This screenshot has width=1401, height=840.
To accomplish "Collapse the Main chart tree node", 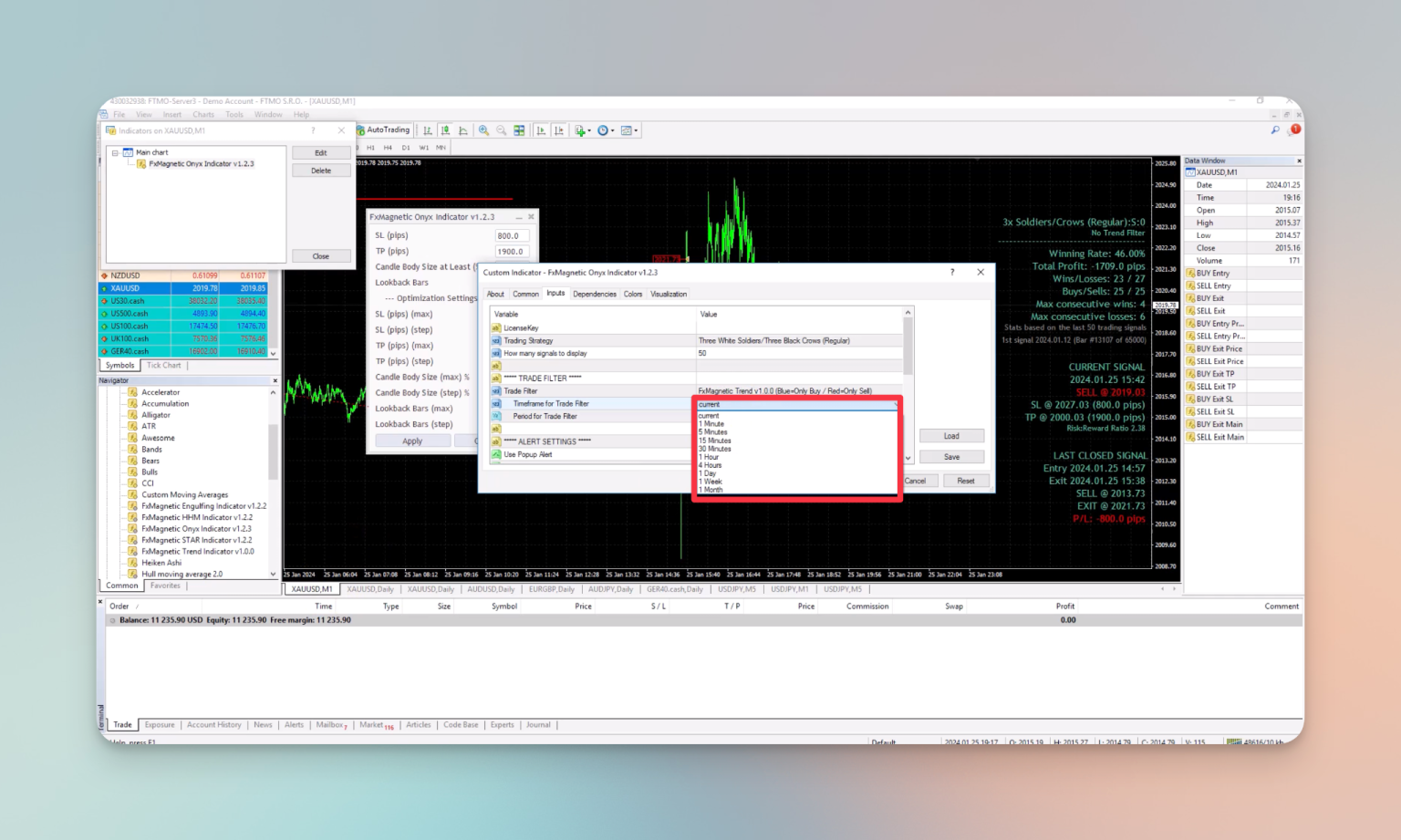I will tap(115, 152).
